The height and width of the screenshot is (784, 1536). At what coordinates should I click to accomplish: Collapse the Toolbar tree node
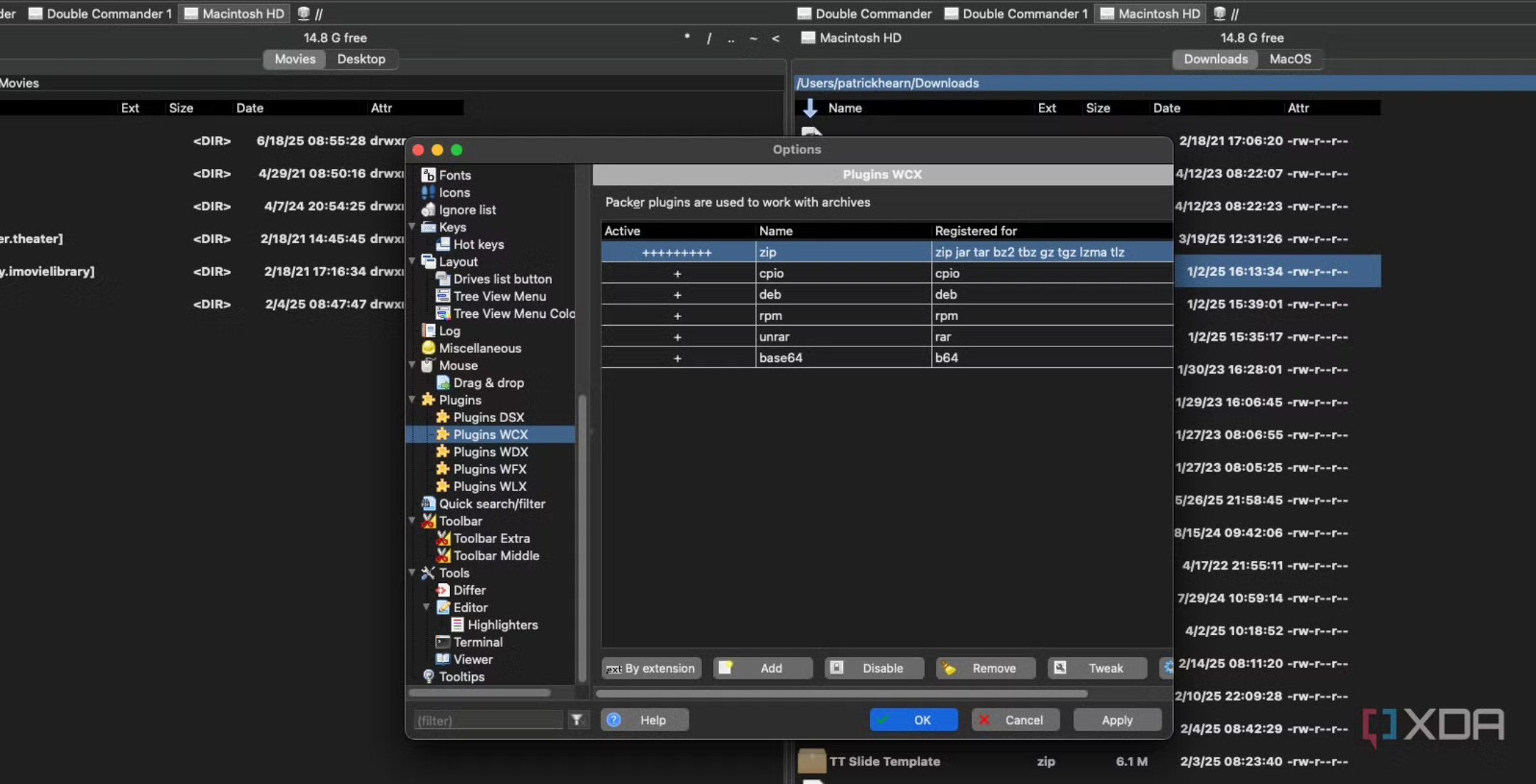click(x=412, y=521)
